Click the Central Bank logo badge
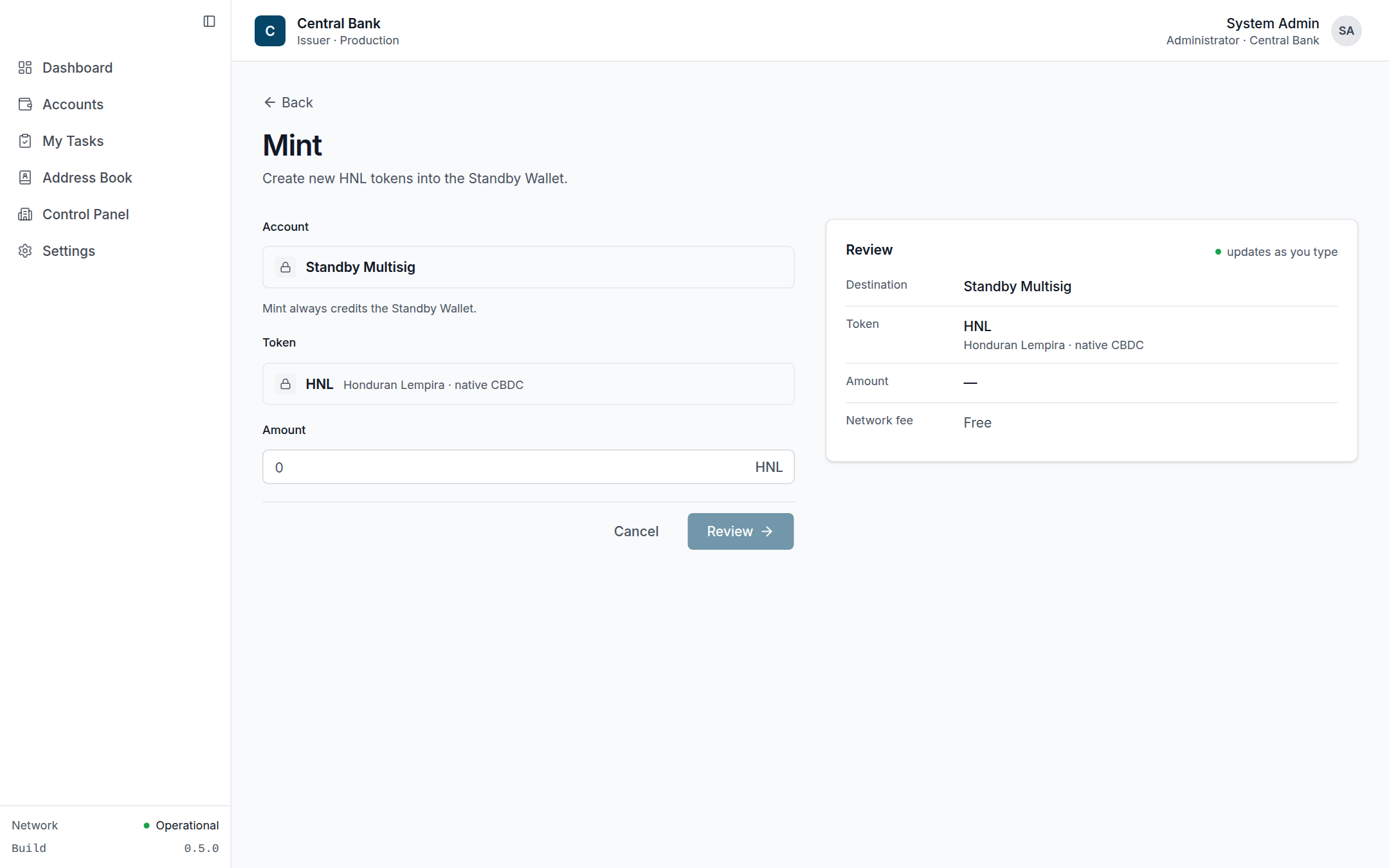The height and width of the screenshot is (868, 1389). tap(270, 31)
